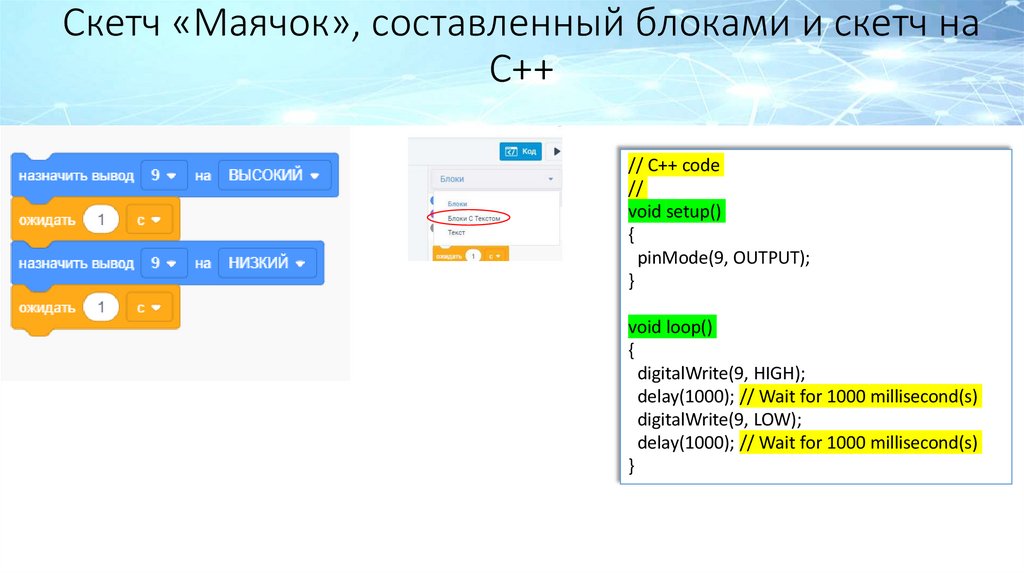The image size is (1024, 574).
Task: Open the ВЫСОКИЙ level dropdown
Action: [274, 175]
